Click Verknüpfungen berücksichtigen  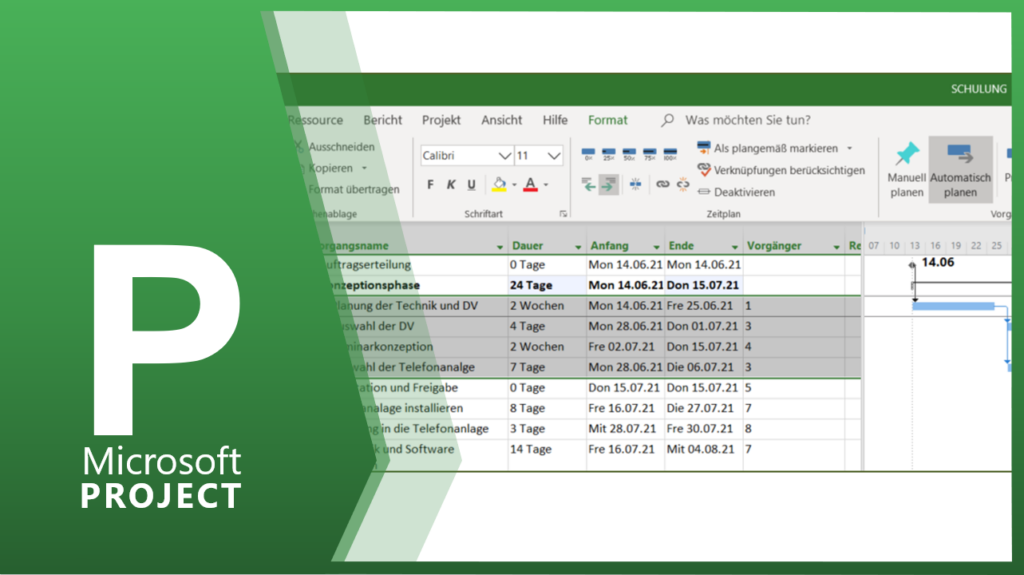(x=781, y=170)
